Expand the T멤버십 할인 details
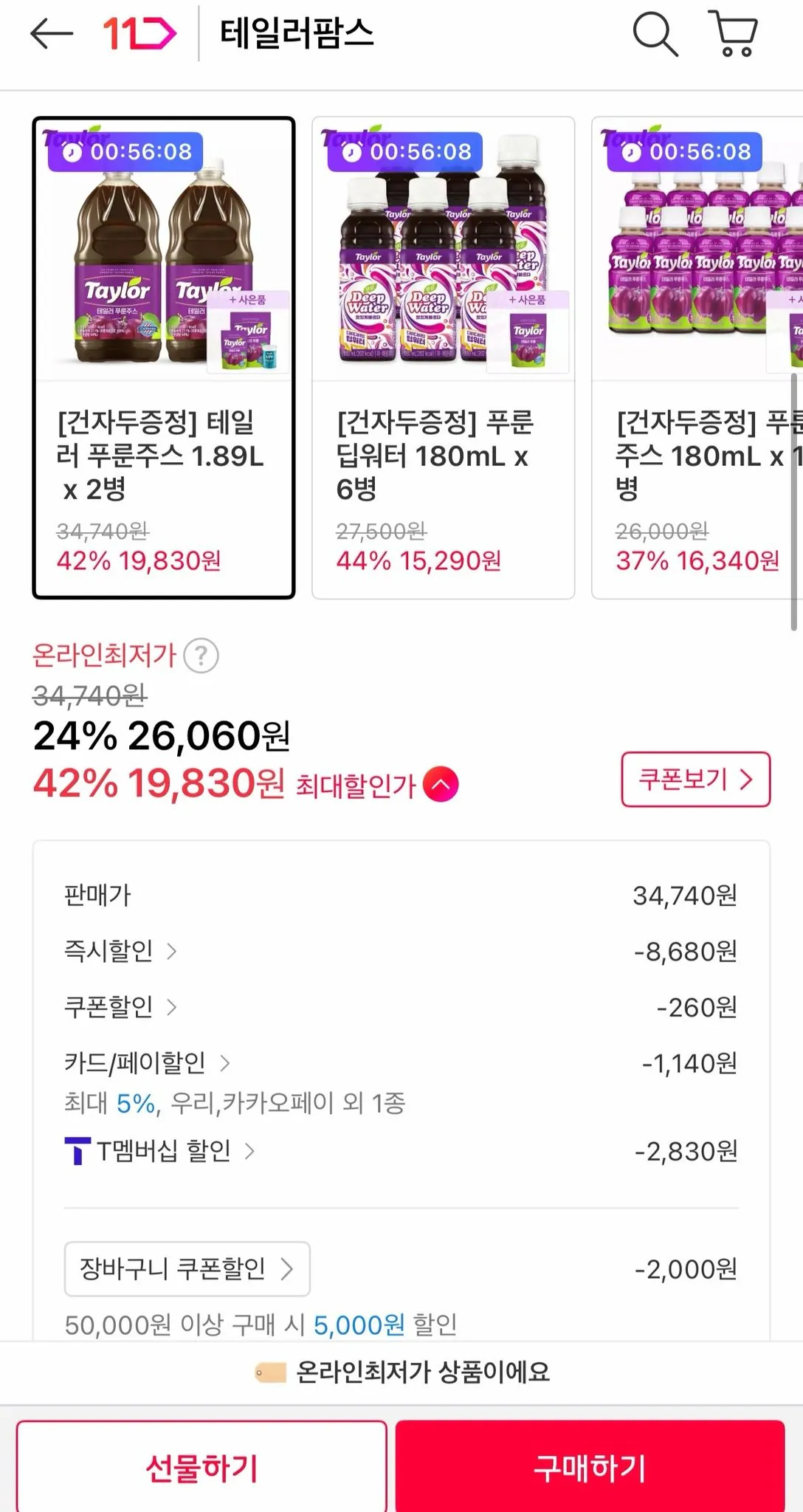 coord(176,1151)
